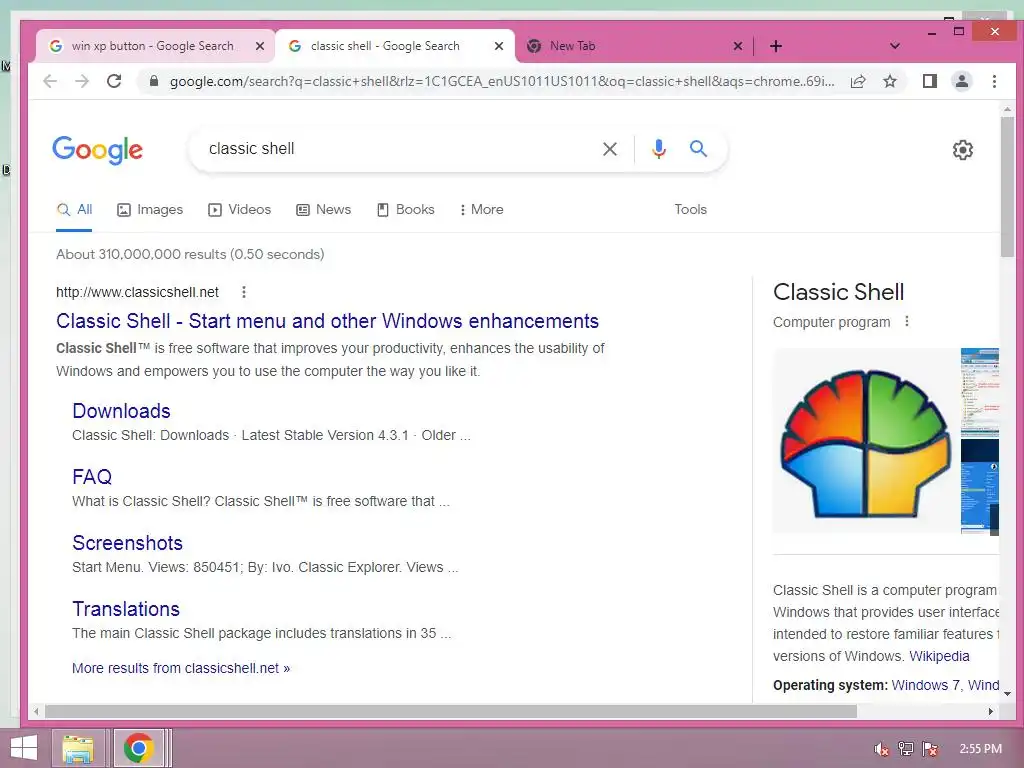Viewport: 1024px width, 768px height.
Task: Open News results tab
Action: (x=324, y=210)
